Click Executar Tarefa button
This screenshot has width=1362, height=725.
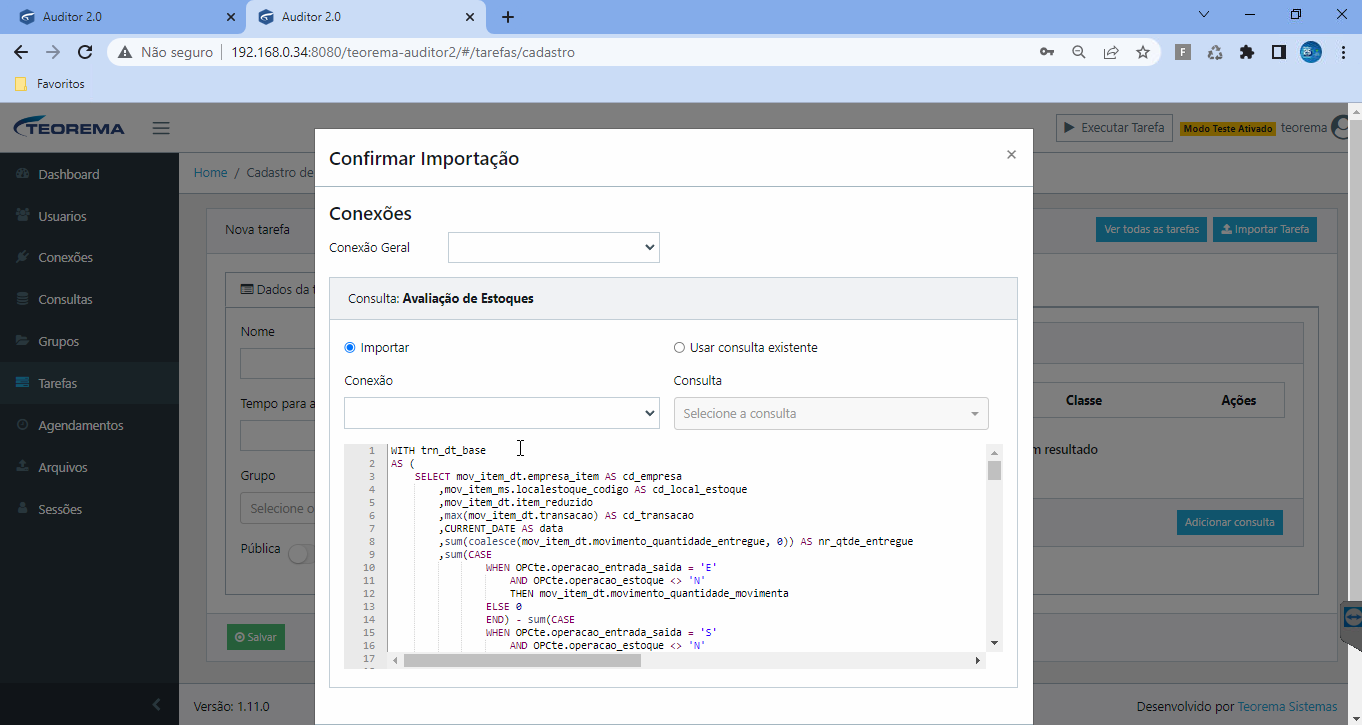click(x=1114, y=128)
